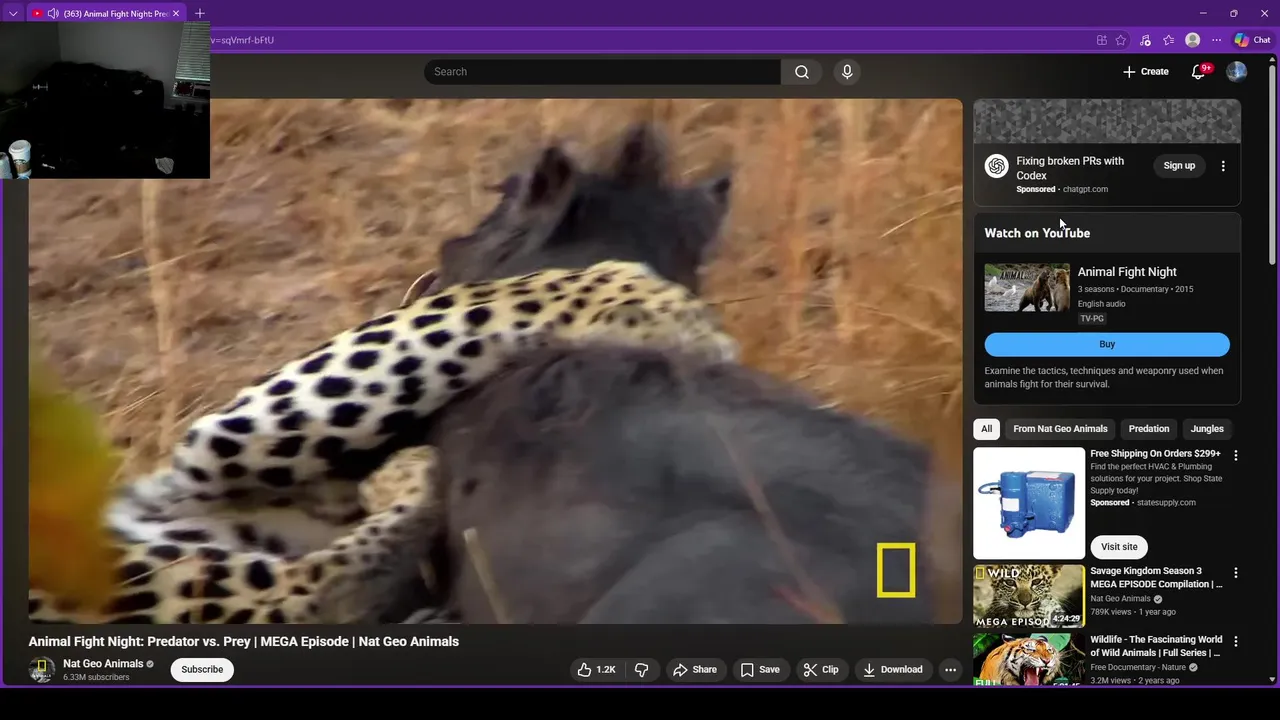Clip the video with scissors button
The height and width of the screenshot is (720, 1280).
tap(821, 670)
